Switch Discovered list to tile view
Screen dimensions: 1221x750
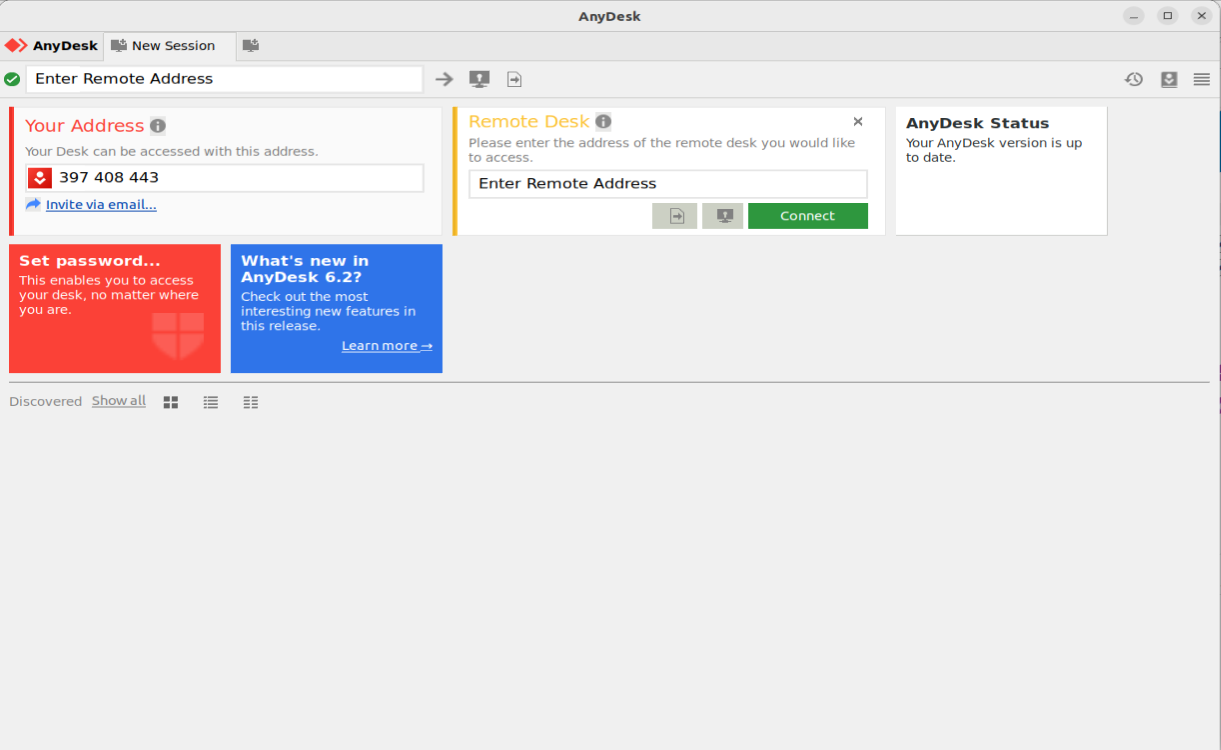pos(171,402)
